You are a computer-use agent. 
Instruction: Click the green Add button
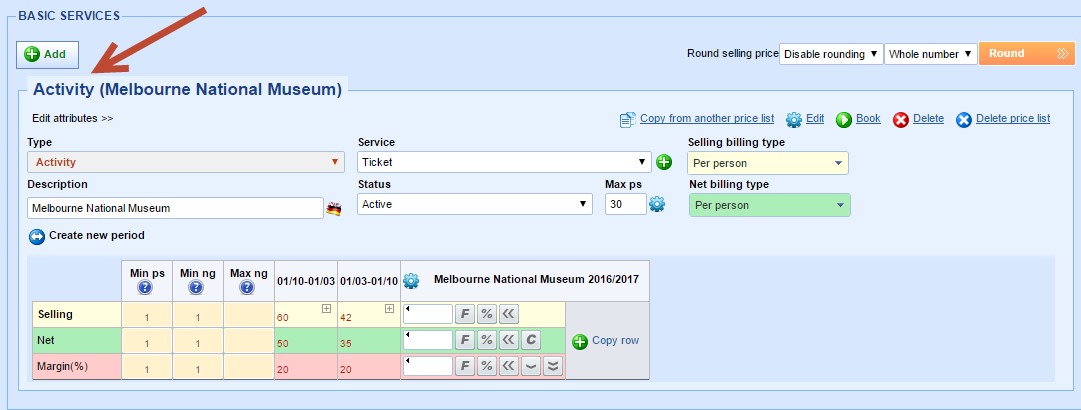(x=48, y=54)
